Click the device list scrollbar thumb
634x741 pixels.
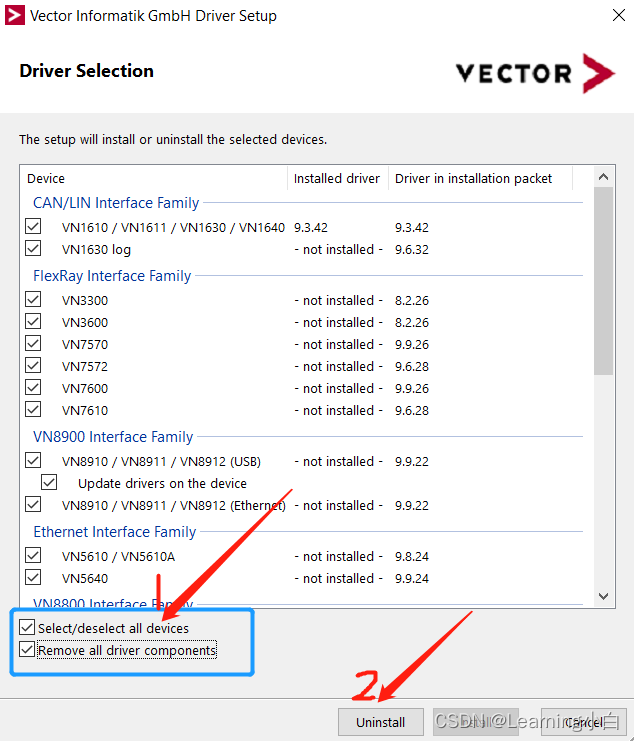click(603, 281)
